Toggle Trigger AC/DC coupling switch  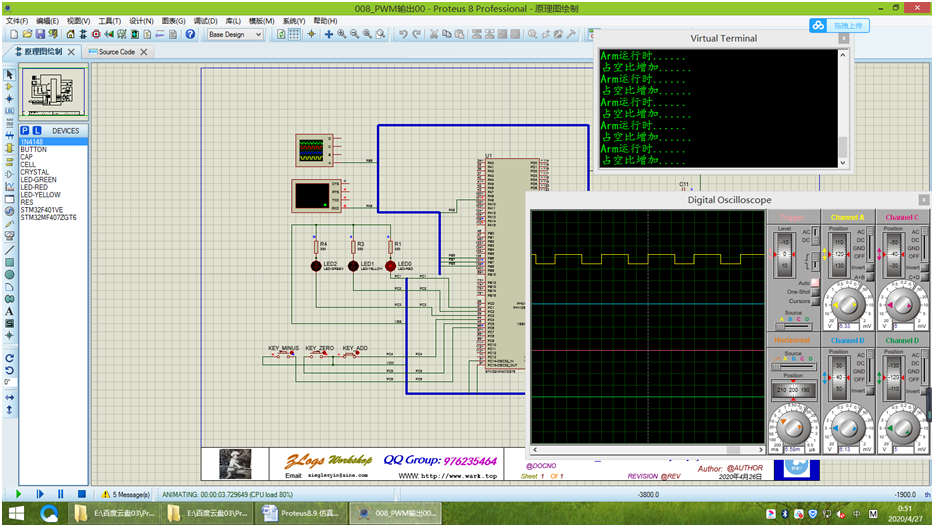click(x=815, y=236)
